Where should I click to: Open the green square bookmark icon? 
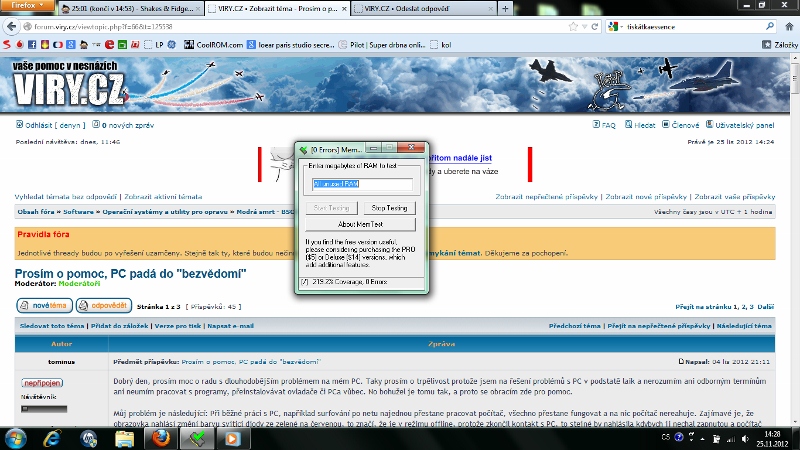coord(122,45)
